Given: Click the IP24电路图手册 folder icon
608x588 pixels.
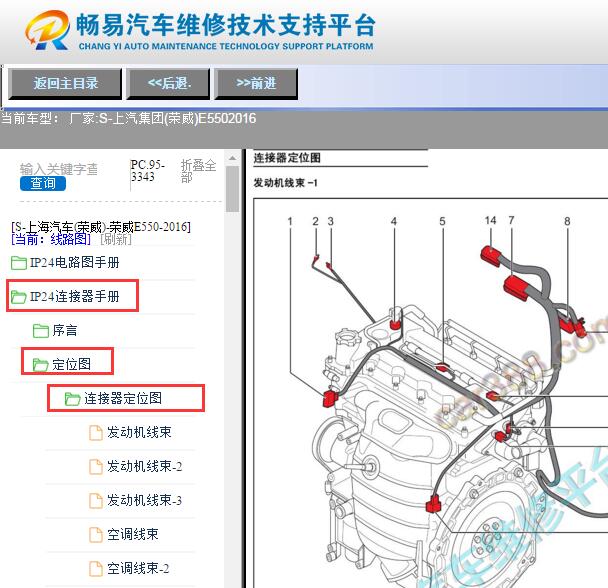Looking at the screenshot, I should click(x=19, y=263).
